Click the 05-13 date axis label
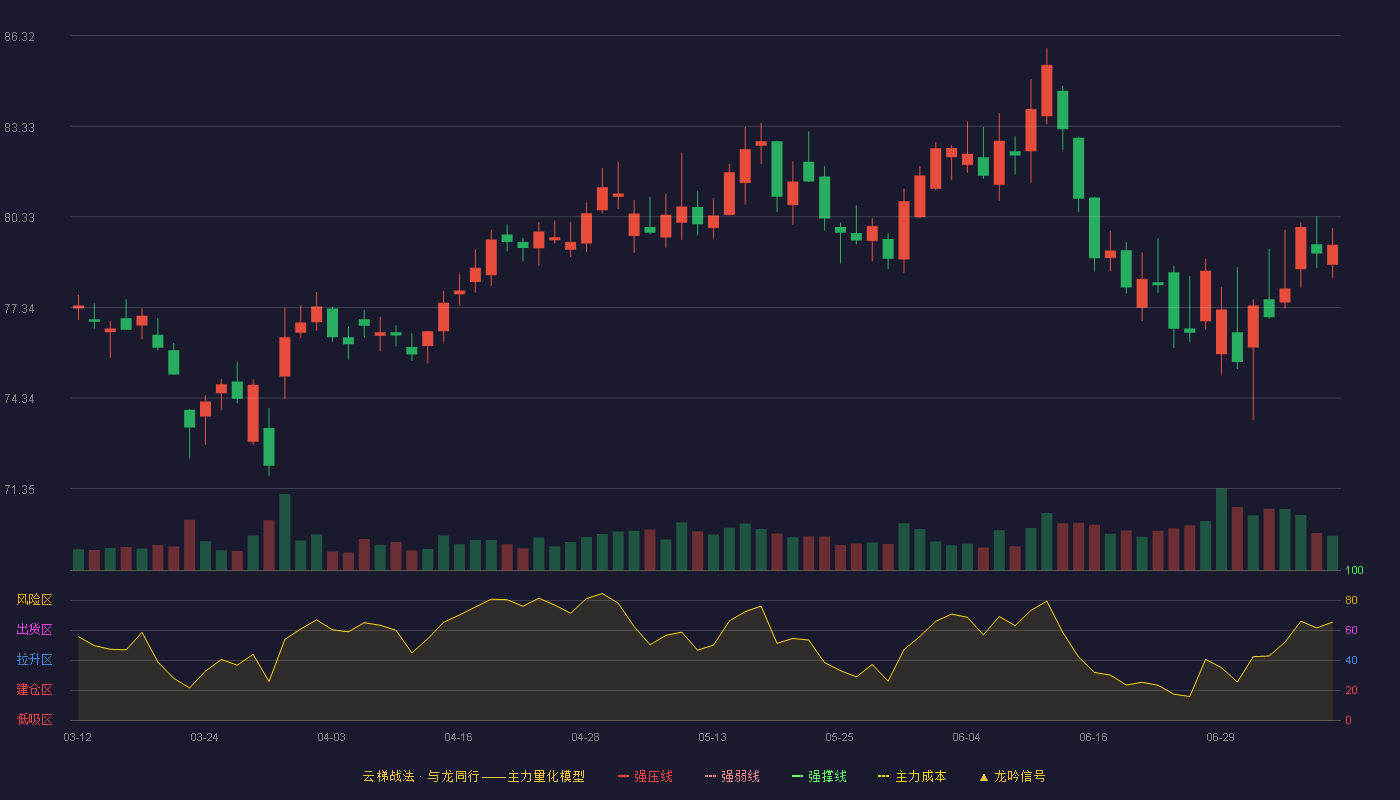Viewport: 1400px width, 800px height. [x=712, y=737]
